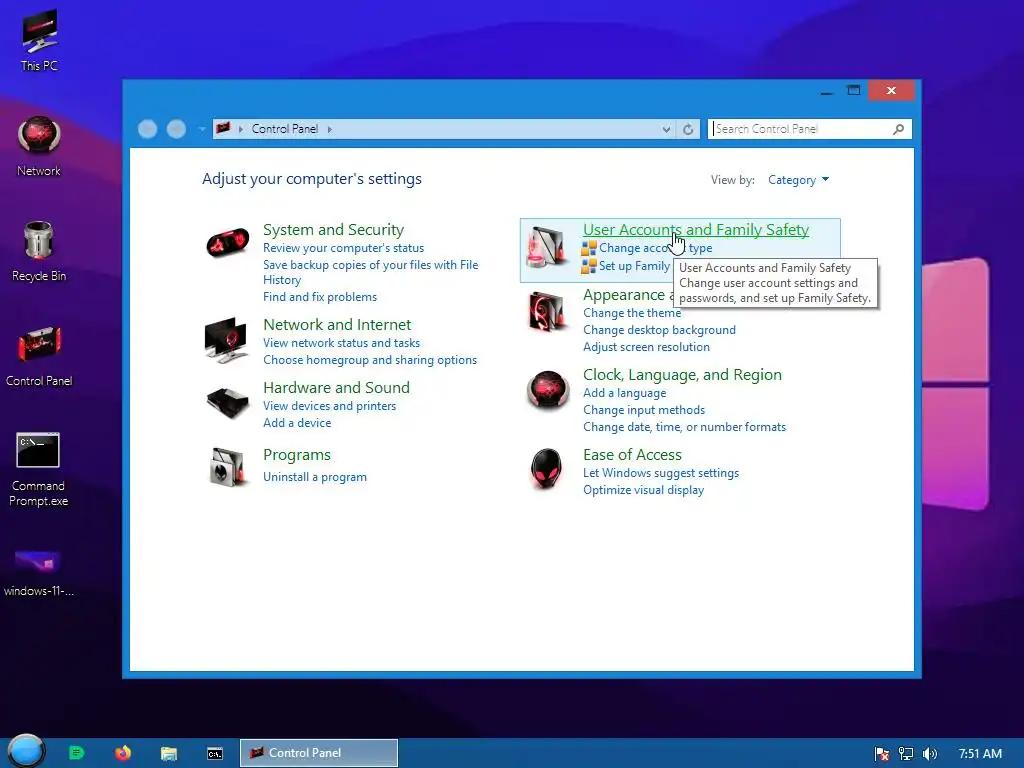Click Change input methods link
The width and height of the screenshot is (1024, 768).
pos(644,409)
